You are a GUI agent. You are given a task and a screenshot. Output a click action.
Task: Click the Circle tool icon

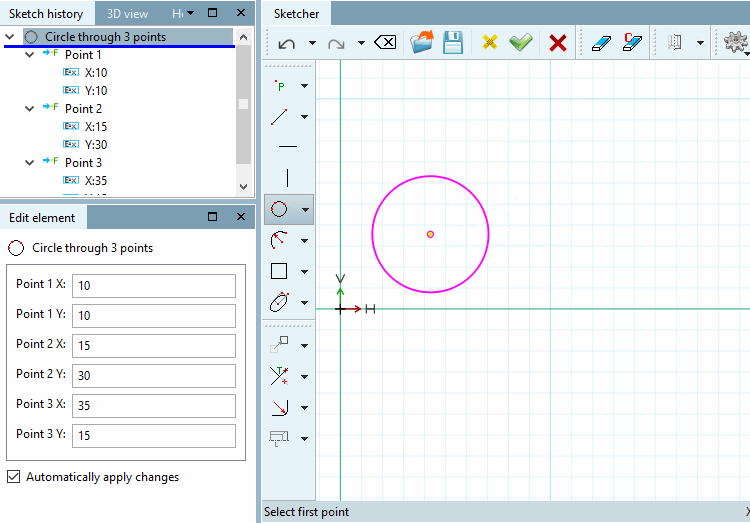click(279, 209)
